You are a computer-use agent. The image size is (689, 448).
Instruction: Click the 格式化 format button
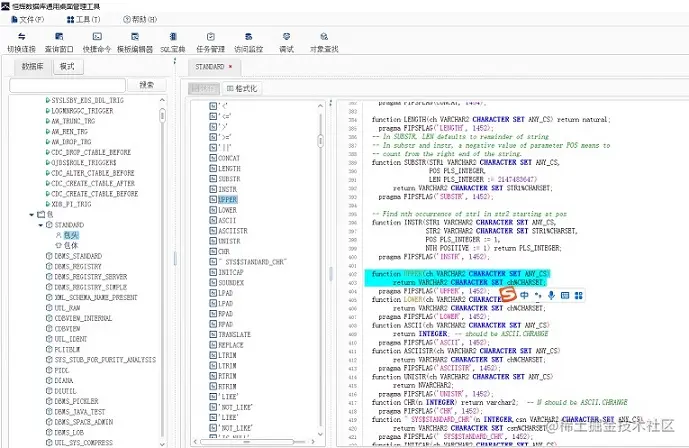point(241,88)
